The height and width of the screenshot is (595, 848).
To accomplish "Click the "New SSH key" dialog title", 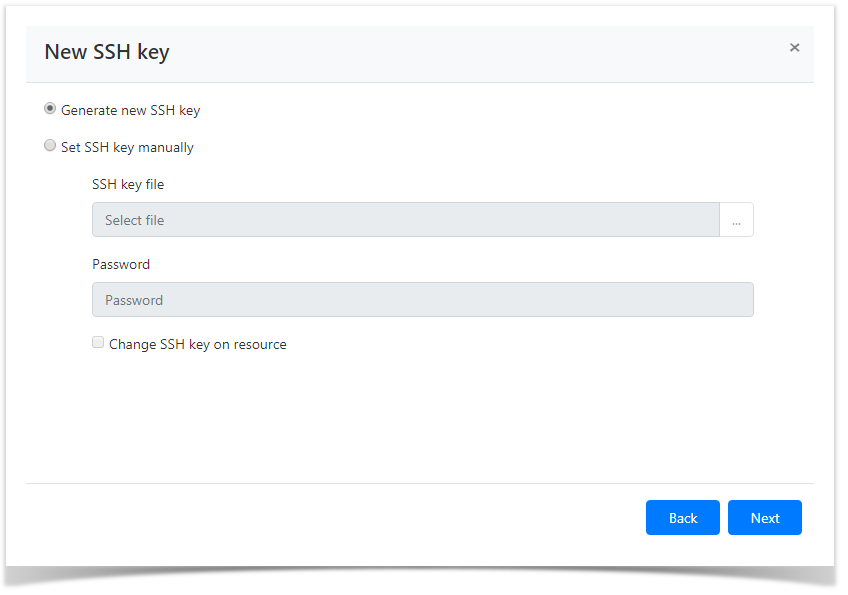I will (x=107, y=52).
